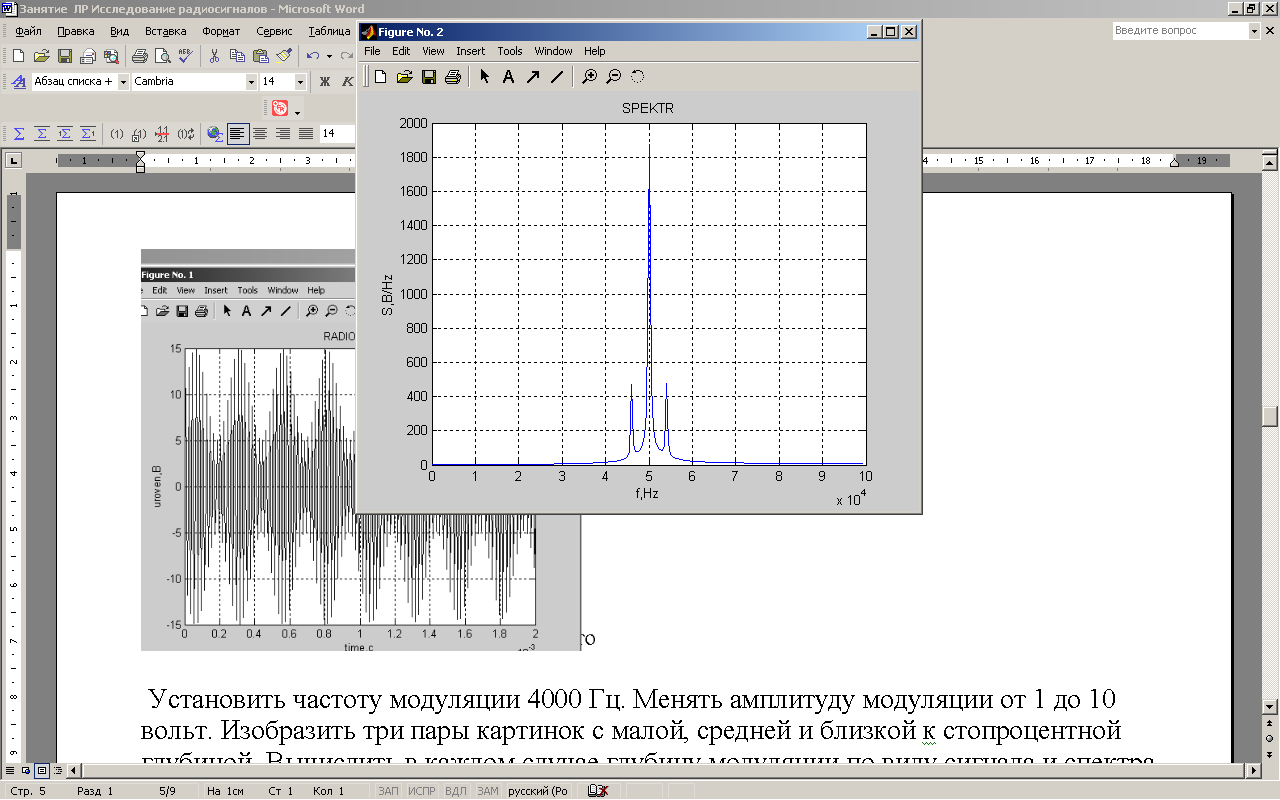Save the Word document
The image size is (1280, 800).
[x=64, y=56]
